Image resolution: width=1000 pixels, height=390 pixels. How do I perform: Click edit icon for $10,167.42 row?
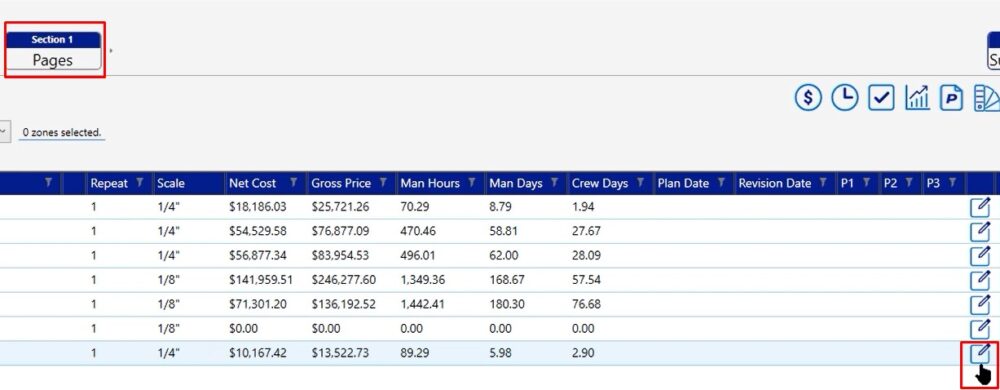coord(980,352)
